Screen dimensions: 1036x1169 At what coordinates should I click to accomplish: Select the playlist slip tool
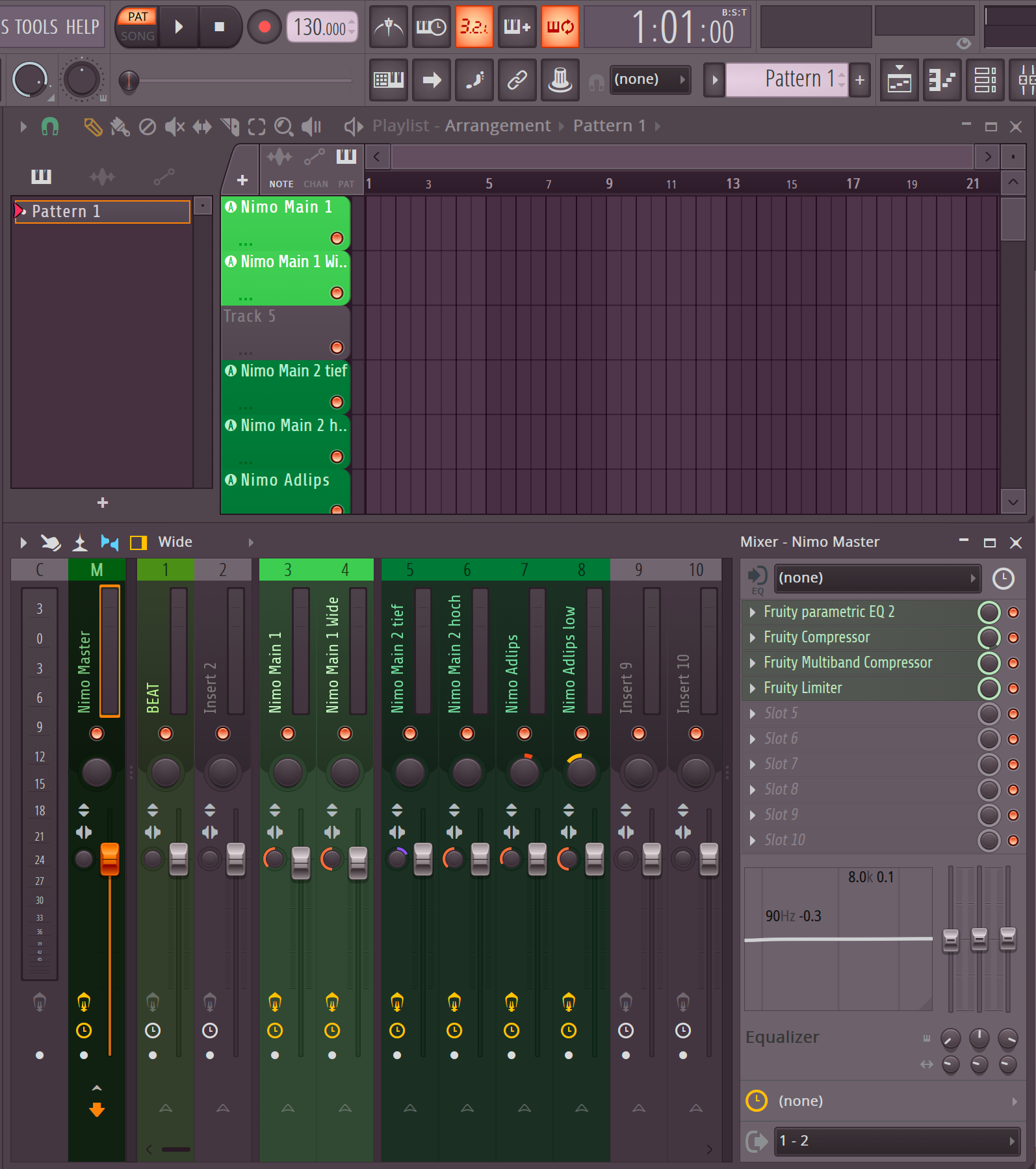[x=202, y=126]
